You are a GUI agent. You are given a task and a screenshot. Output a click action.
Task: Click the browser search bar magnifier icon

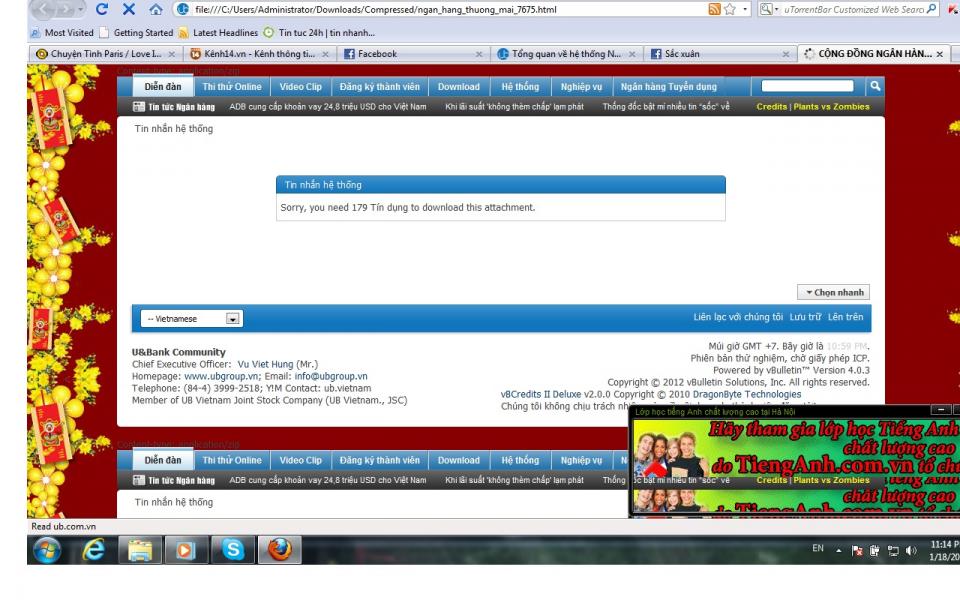pos(932,9)
